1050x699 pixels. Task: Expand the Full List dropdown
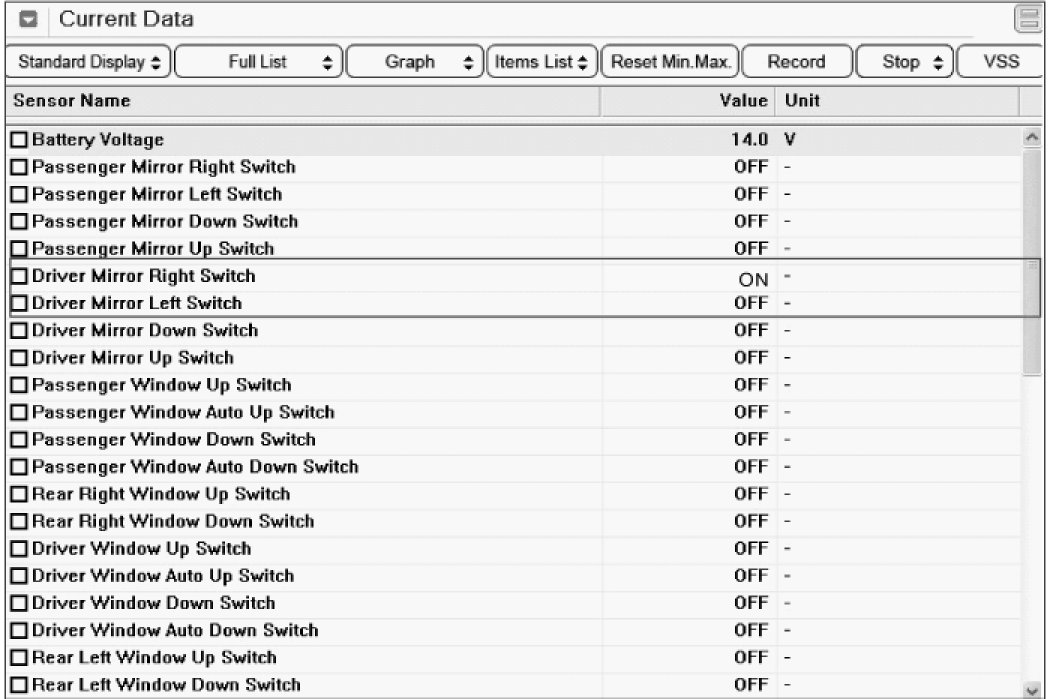tap(262, 62)
